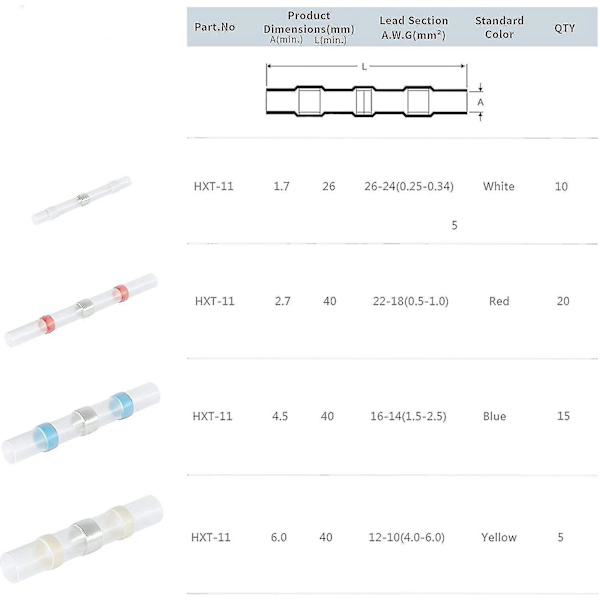Click the red solder connector image
This screenshot has height=600, width=600.
(x=81, y=310)
